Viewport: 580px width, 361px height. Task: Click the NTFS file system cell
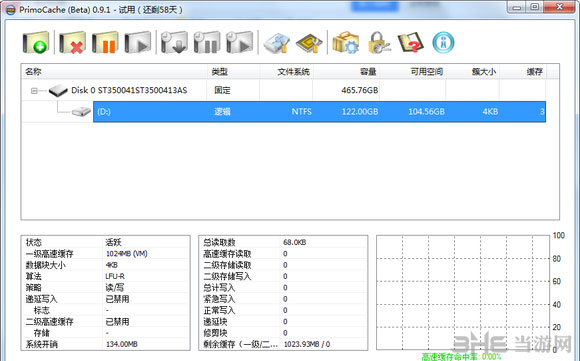(301, 112)
